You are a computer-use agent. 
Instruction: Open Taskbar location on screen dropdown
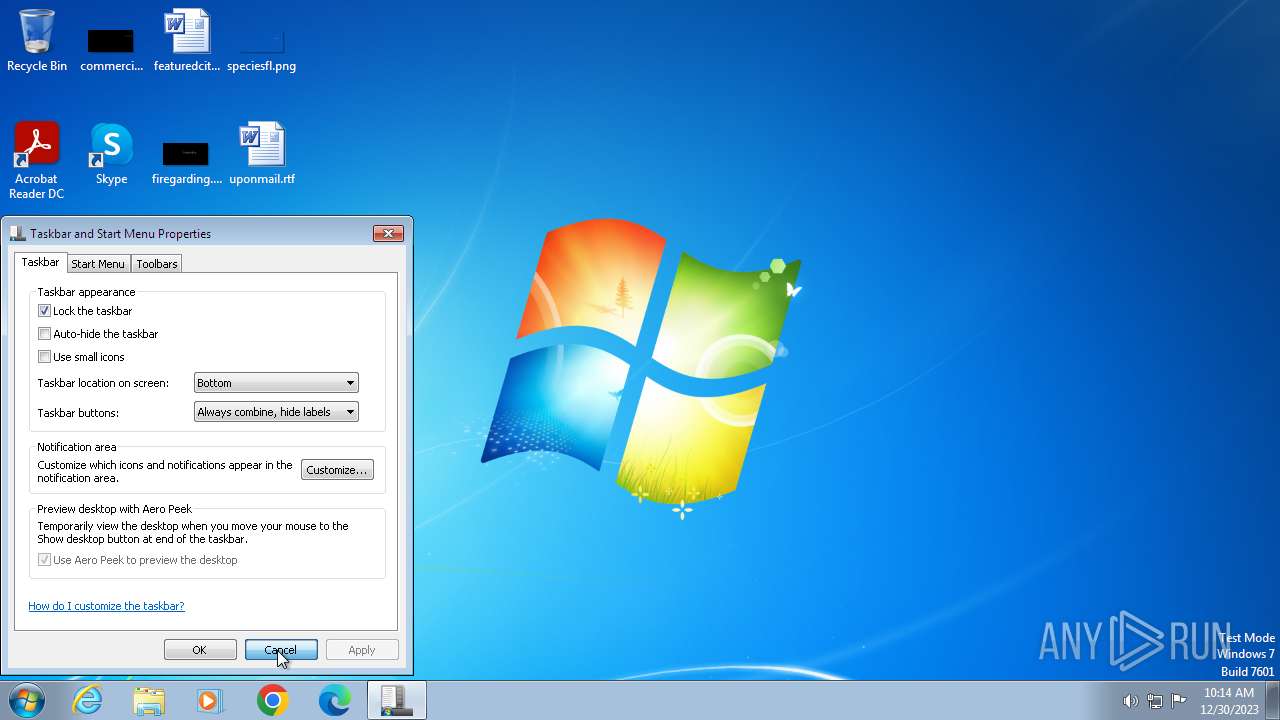coord(276,383)
